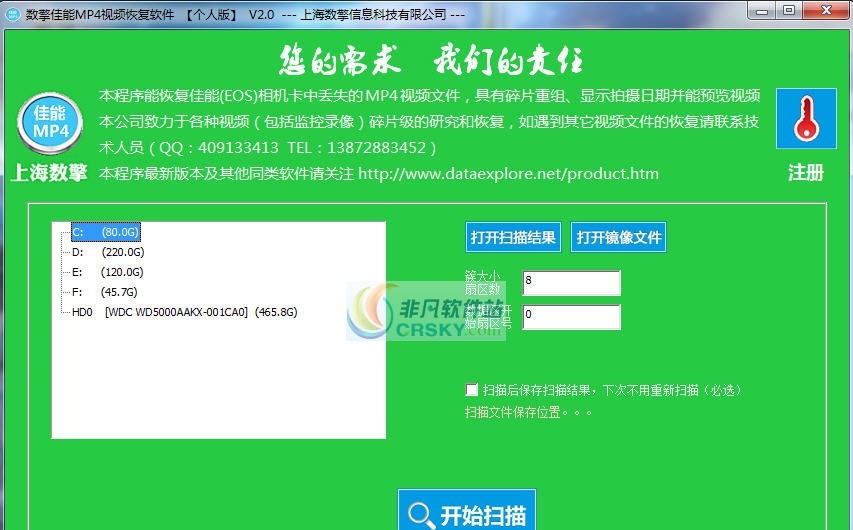Select drive C: (80.0G)
Screen dimensions: 853x530
pyautogui.click(x=106, y=232)
